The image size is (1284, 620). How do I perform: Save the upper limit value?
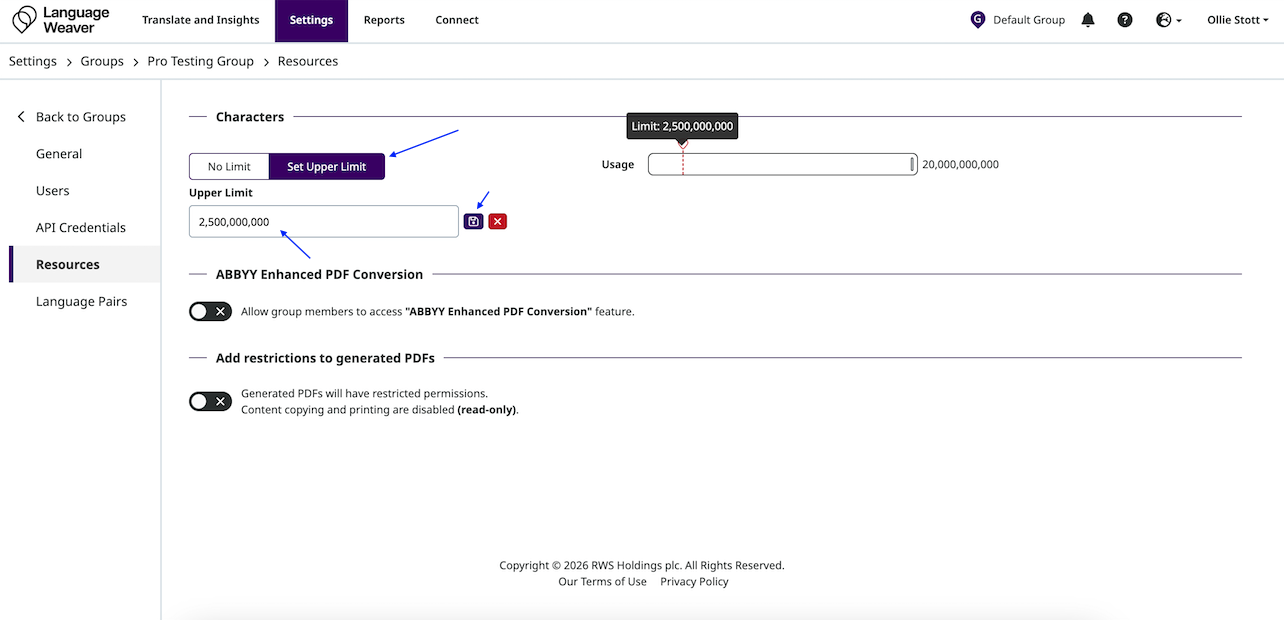tap(474, 221)
